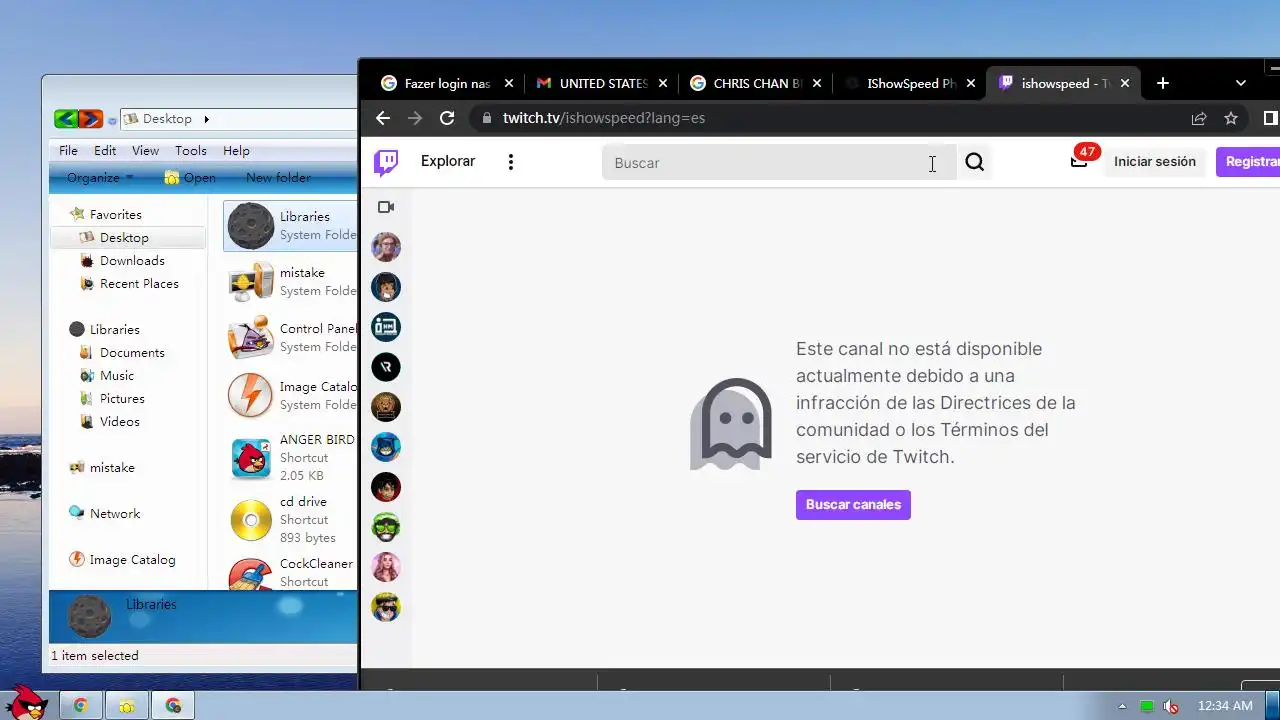Click the muted volume tray icon
This screenshot has height=720, width=1280.
click(x=1171, y=706)
